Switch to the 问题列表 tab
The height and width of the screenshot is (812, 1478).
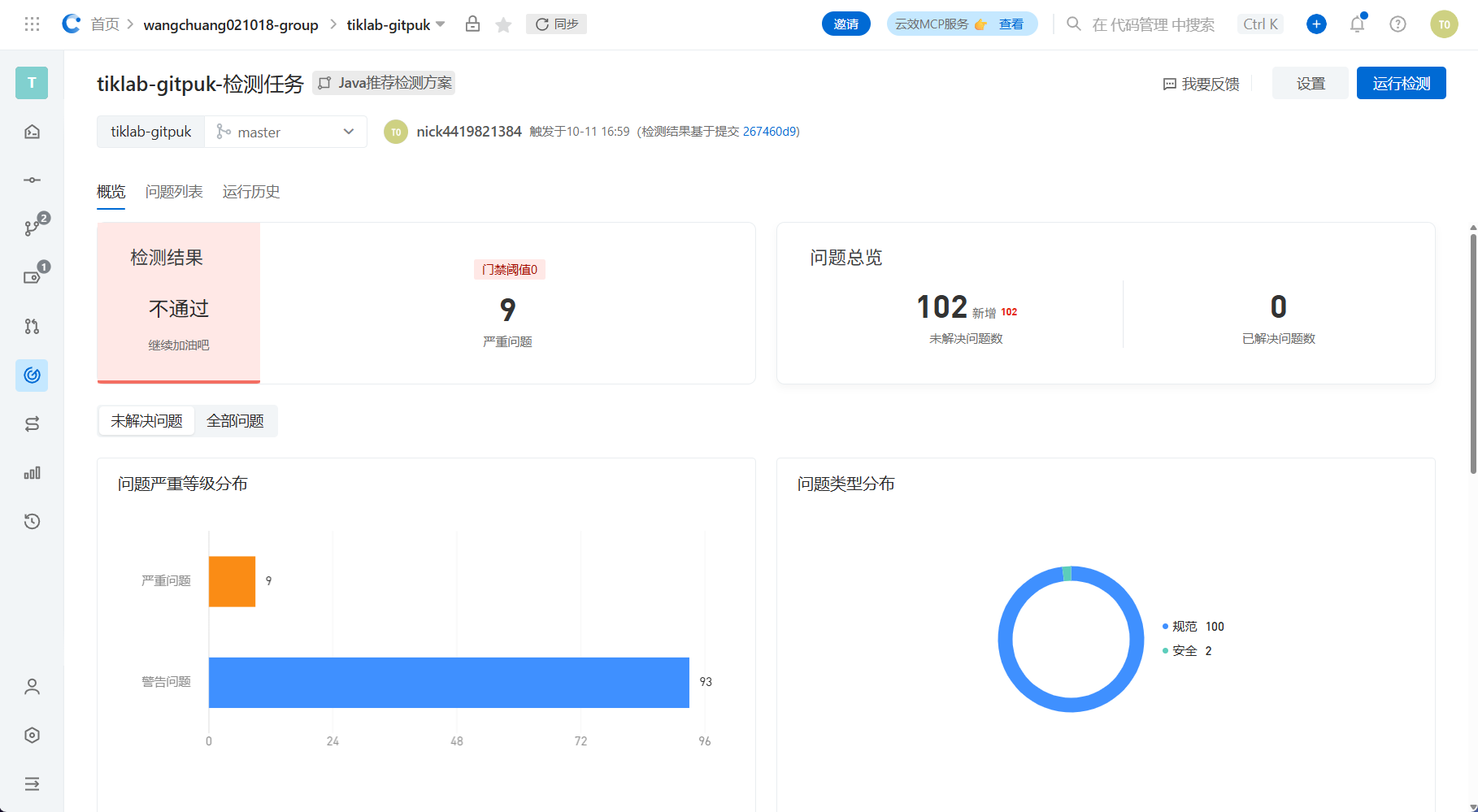(173, 192)
